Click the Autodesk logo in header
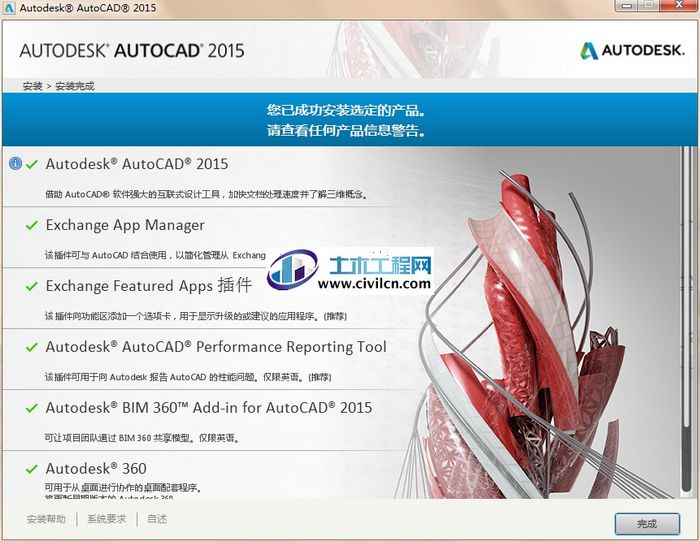 [632, 50]
